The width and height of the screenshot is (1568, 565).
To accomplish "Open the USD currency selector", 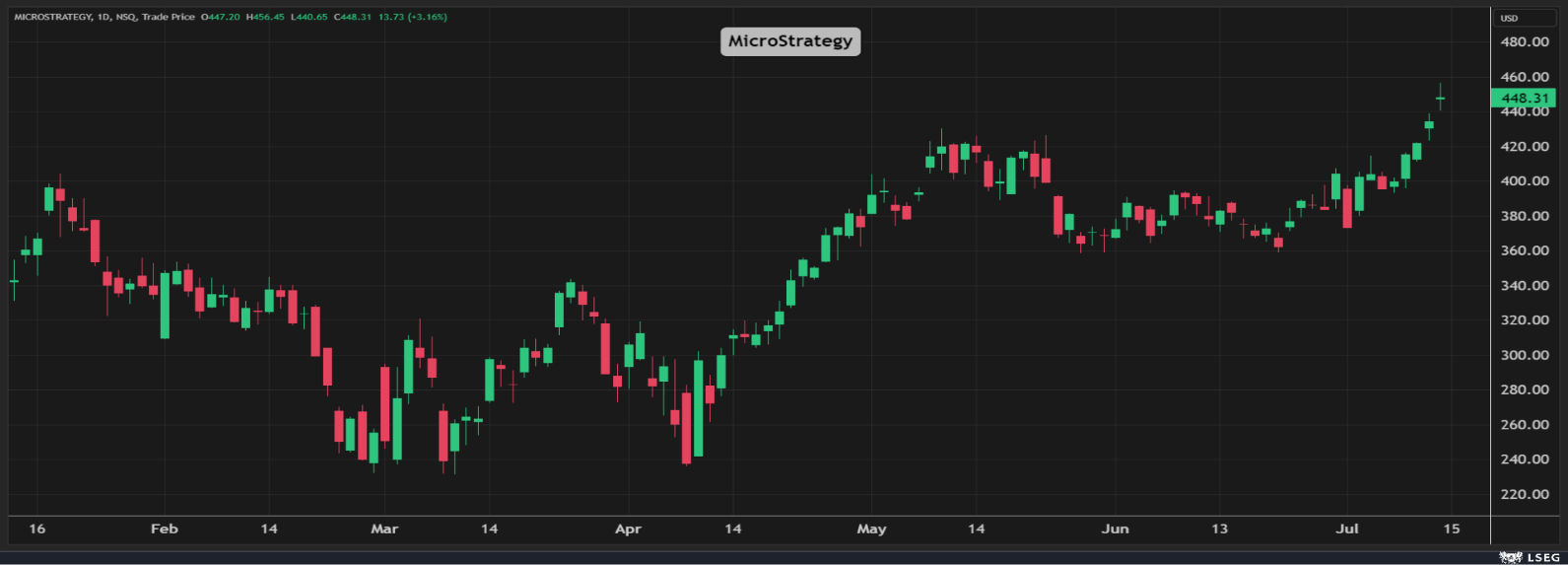I will (1509, 18).
